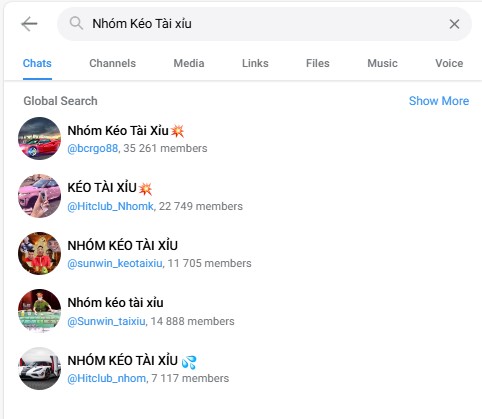
Task: Open avatar of @Hitclub_Nhomk group
Action: click(39, 196)
